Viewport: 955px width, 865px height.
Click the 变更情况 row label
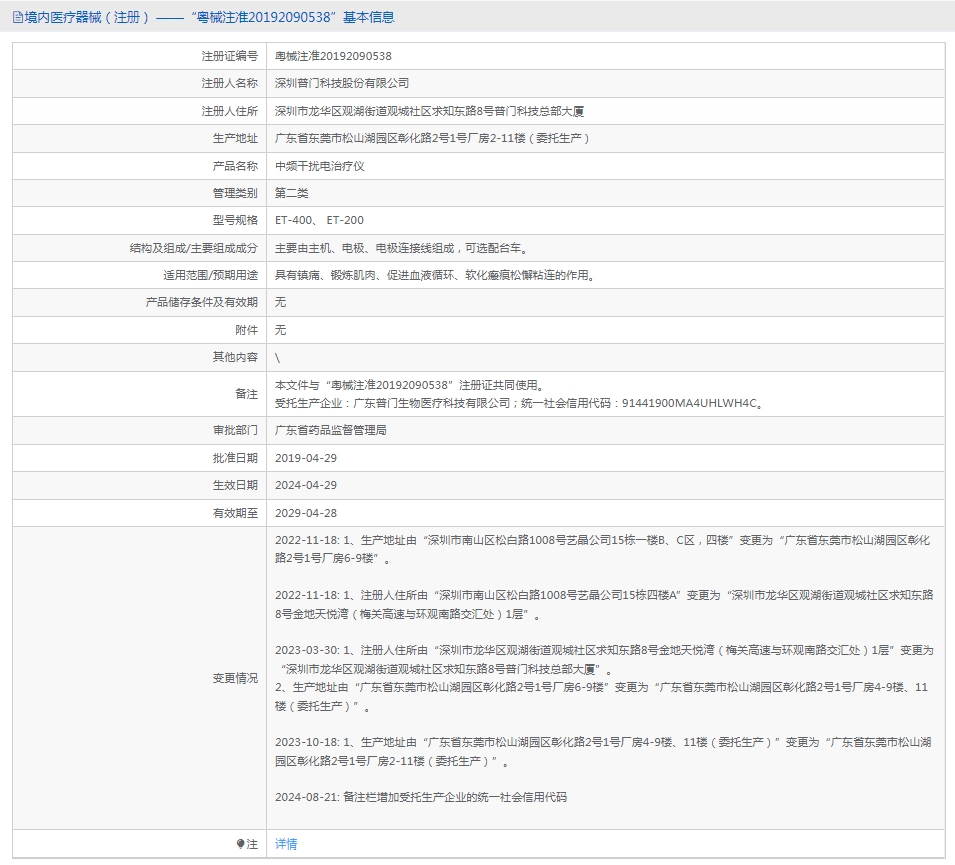(235, 678)
